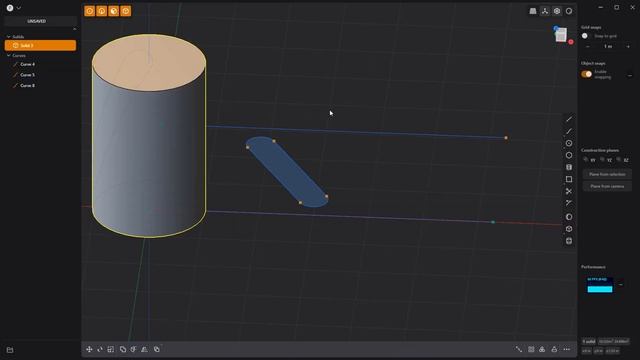Select the Line tool in right toolbar
The height and width of the screenshot is (360, 640).
569,119
